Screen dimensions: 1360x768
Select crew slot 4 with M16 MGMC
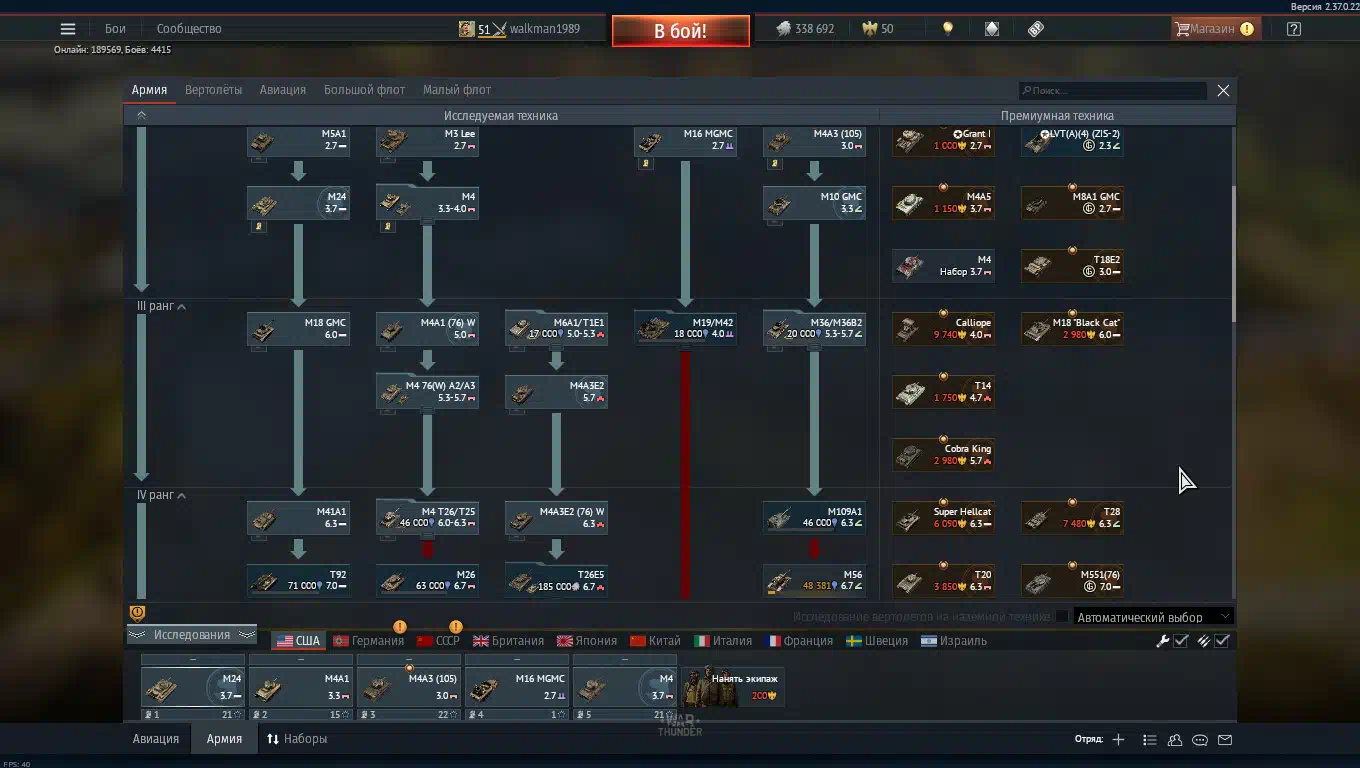[517, 689]
